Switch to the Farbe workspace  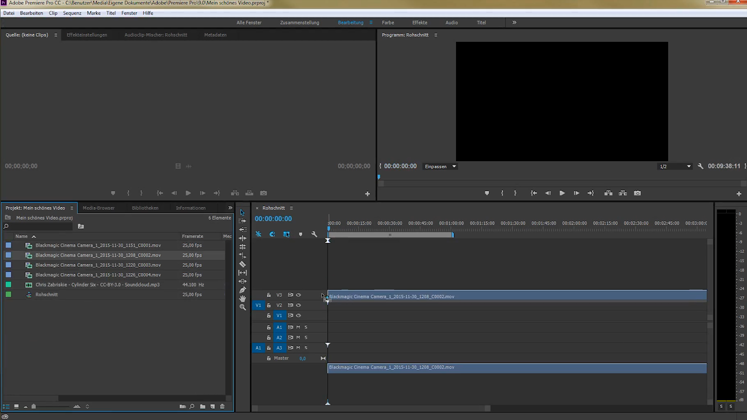pyautogui.click(x=388, y=22)
